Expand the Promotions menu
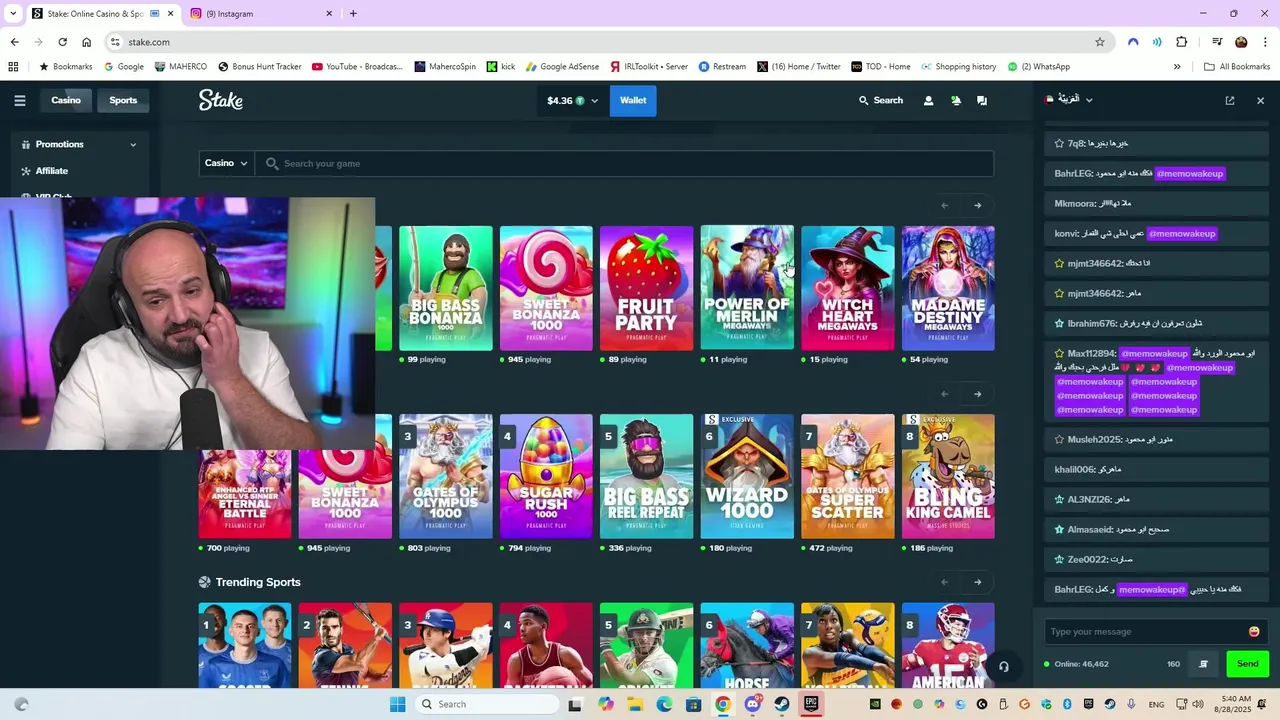The width and height of the screenshot is (1280, 720). 79,144
